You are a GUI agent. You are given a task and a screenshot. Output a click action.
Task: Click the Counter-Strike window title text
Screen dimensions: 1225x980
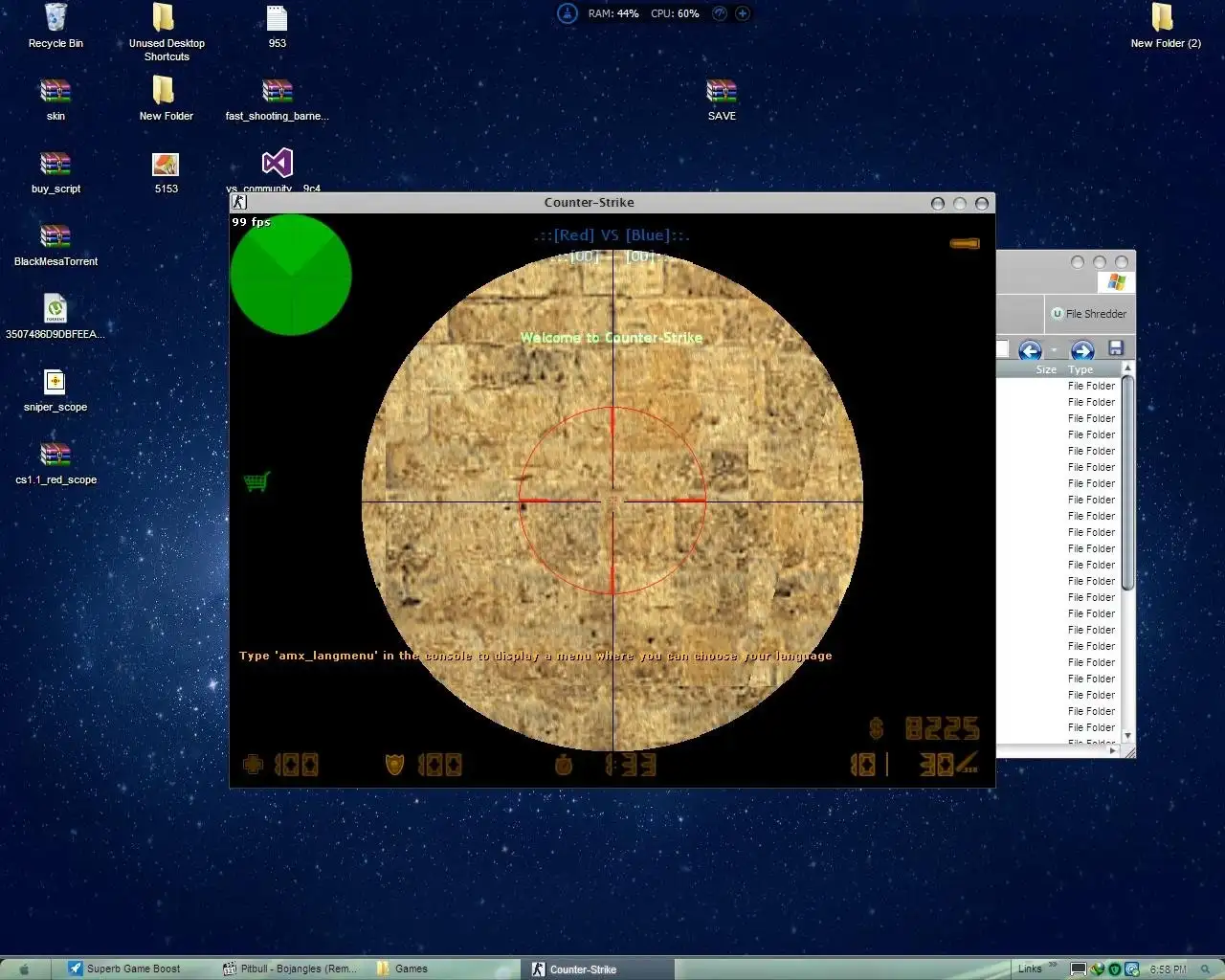590,203
